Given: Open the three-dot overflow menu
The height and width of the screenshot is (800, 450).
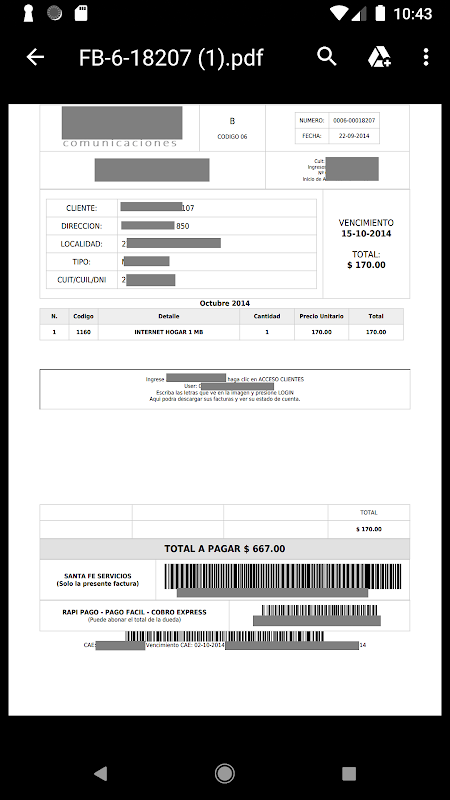Looking at the screenshot, I should pyautogui.click(x=426, y=57).
